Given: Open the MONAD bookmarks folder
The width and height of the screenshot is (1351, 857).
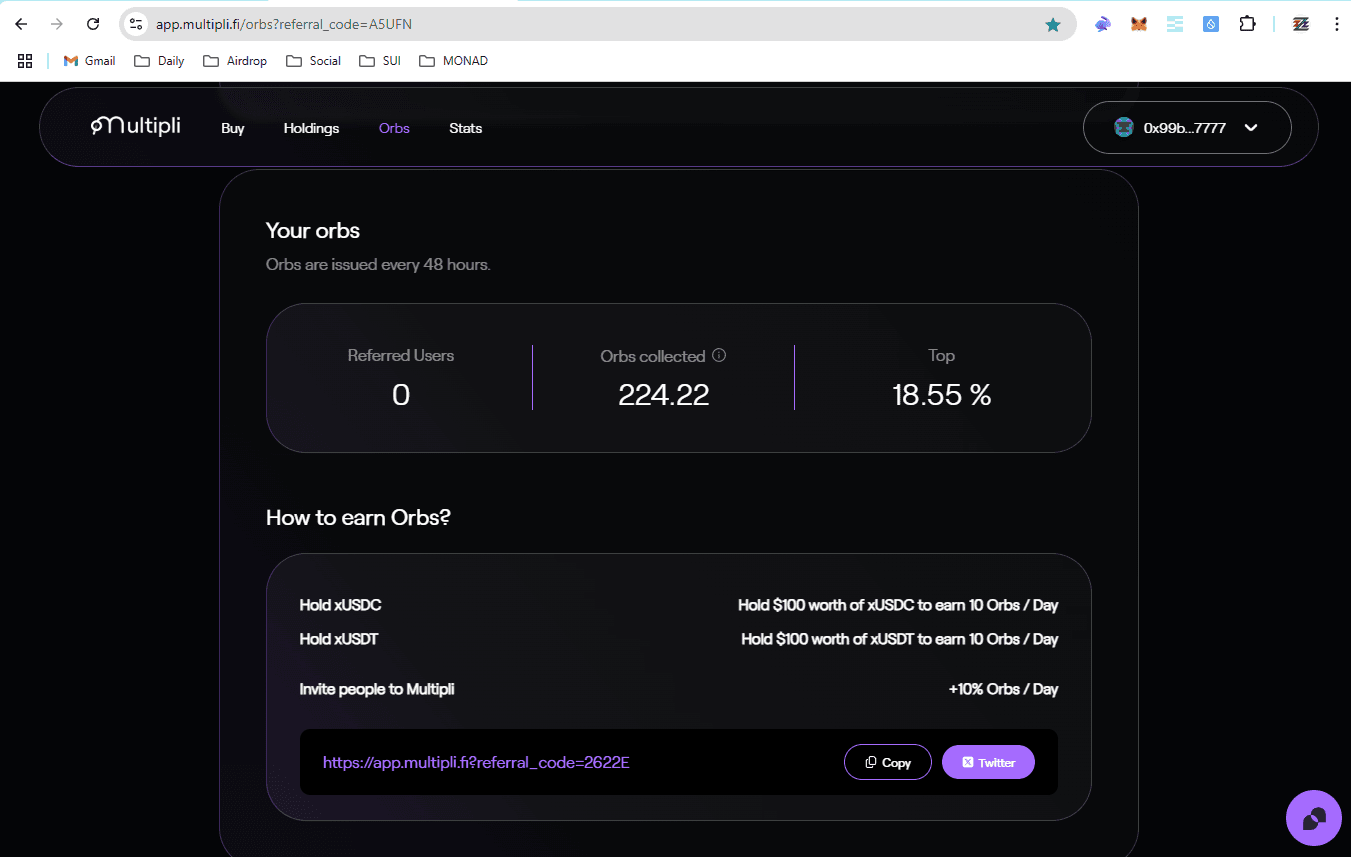Looking at the screenshot, I should (x=453, y=61).
